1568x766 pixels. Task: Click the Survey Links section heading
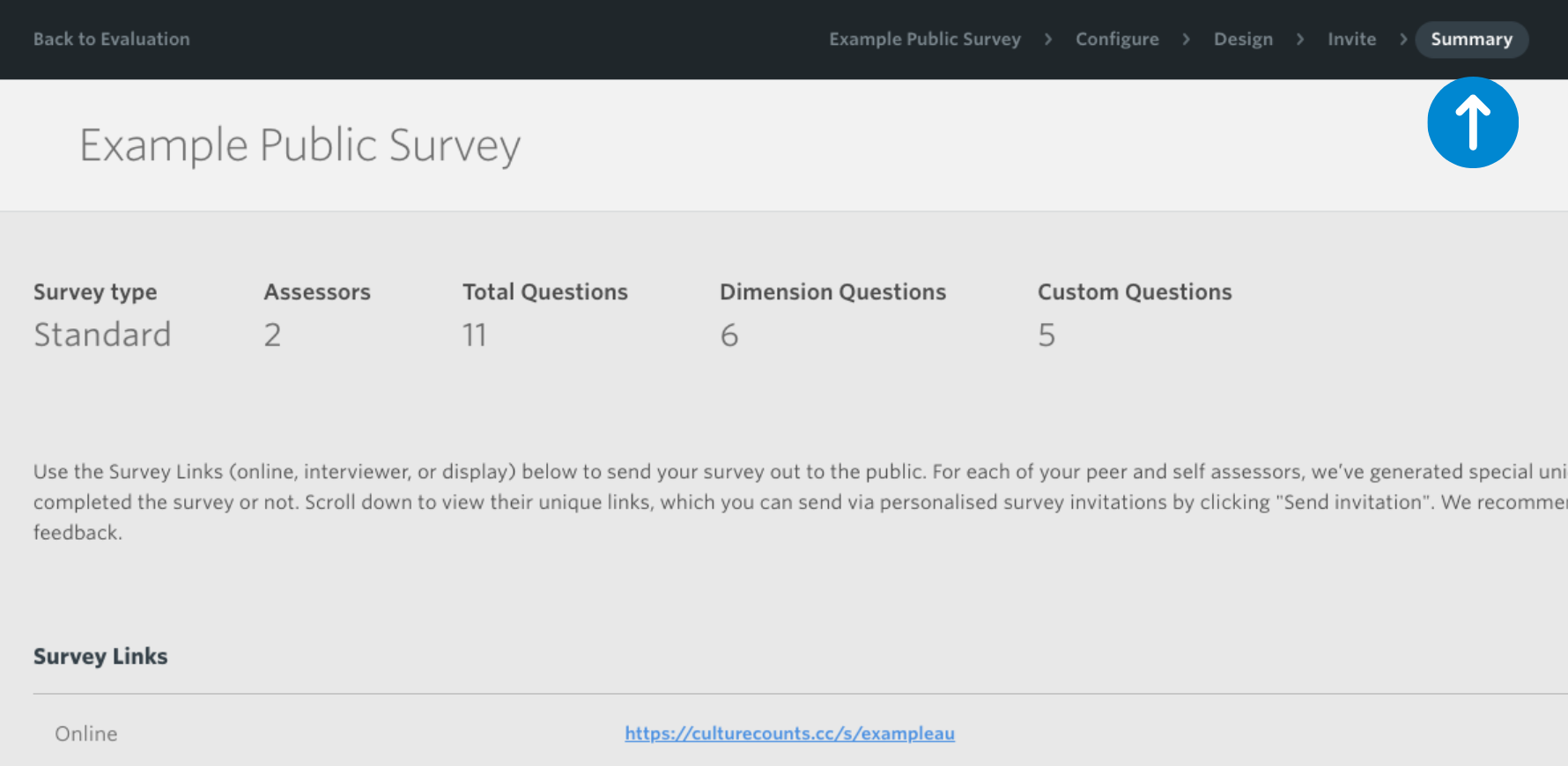point(100,657)
